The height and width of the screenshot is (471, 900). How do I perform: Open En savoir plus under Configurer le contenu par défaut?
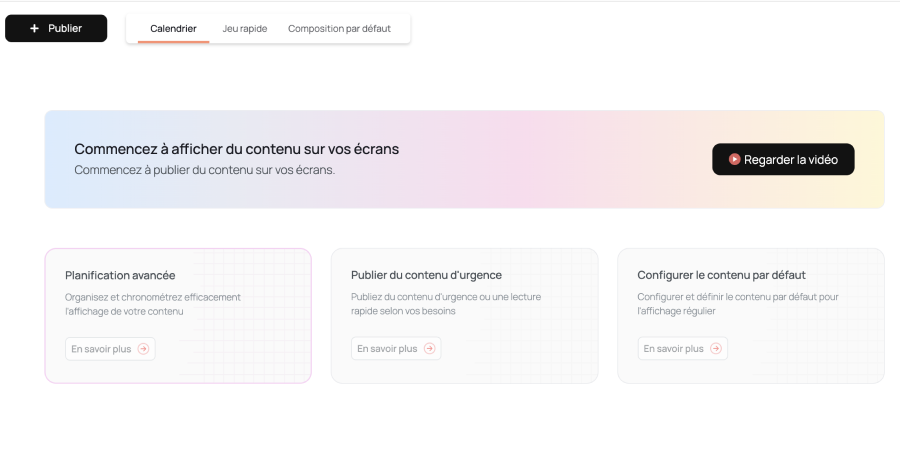click(671, 349)
